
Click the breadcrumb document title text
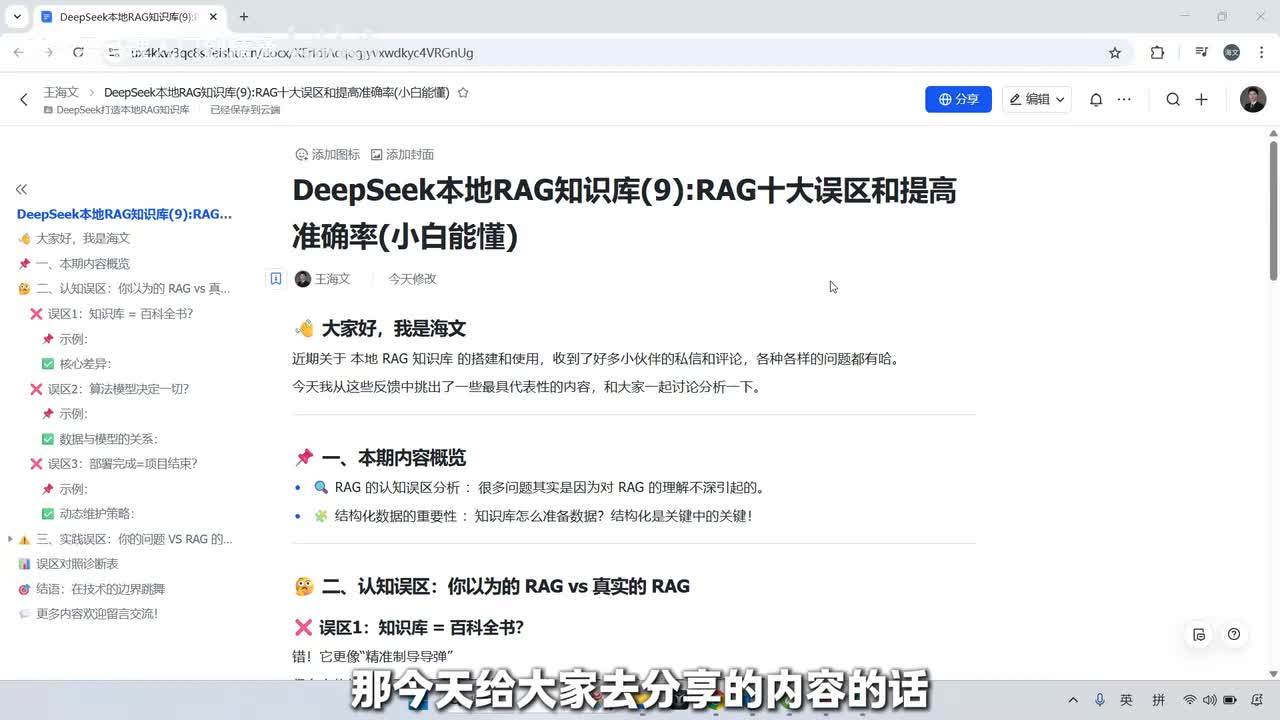coord(276,92)
